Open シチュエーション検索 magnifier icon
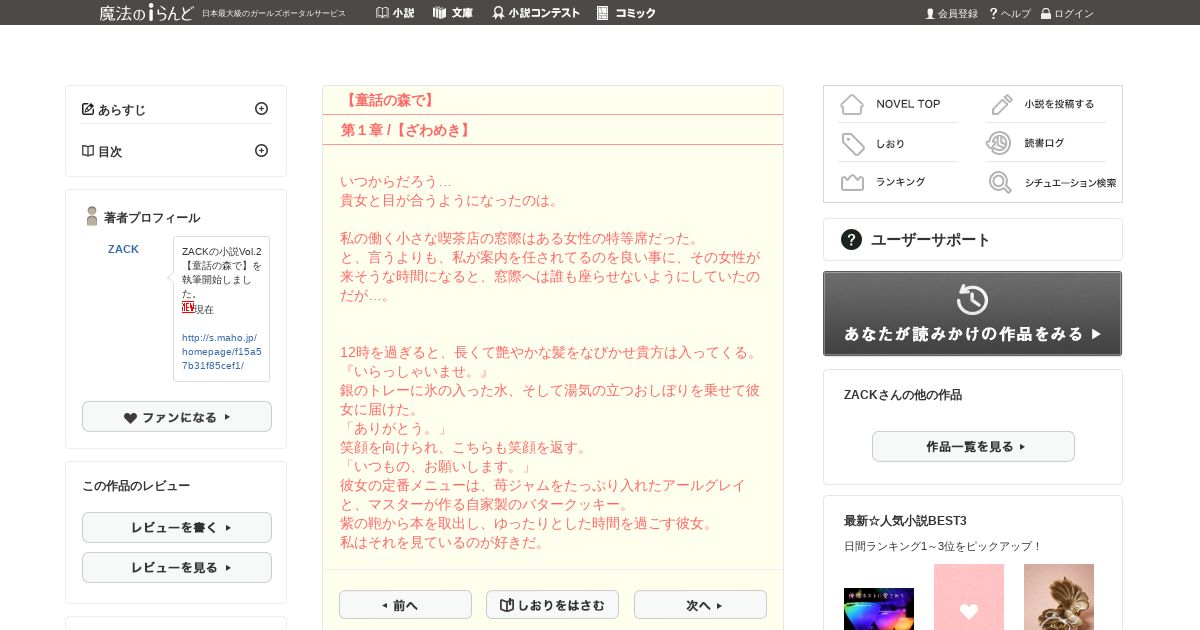Viewport: 1200px width, 630px height. click(x=1000, y=182)
